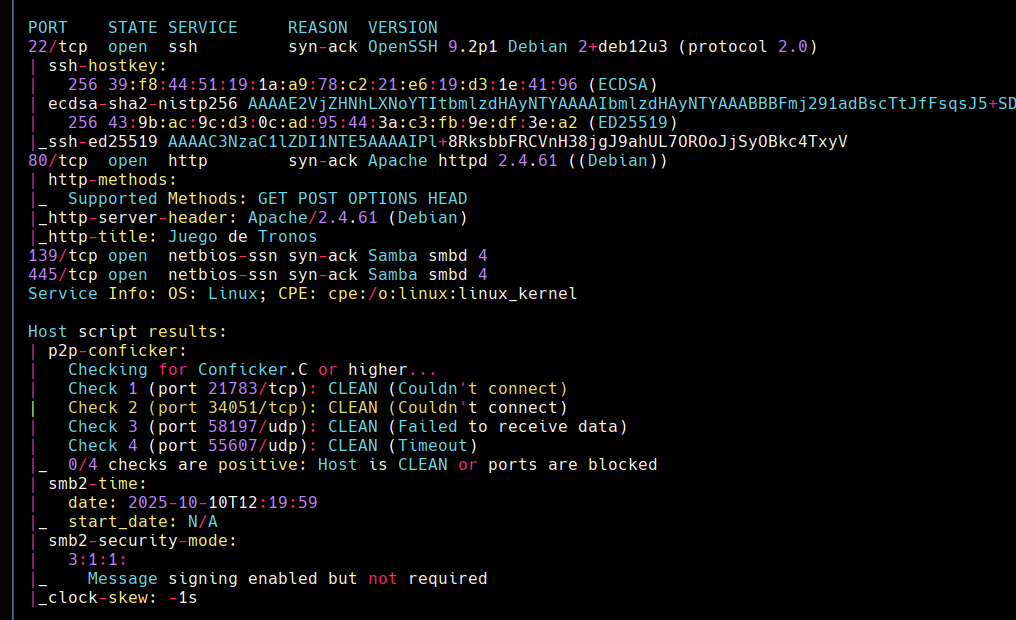Click Check 1 port 21783/tcp line
This screenshot has height=620, width=1016.
tap(318, 389)
